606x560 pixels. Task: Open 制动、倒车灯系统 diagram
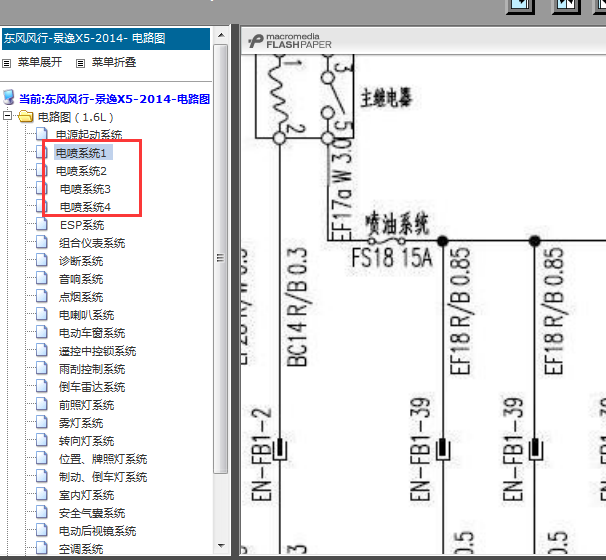[103, 477]
